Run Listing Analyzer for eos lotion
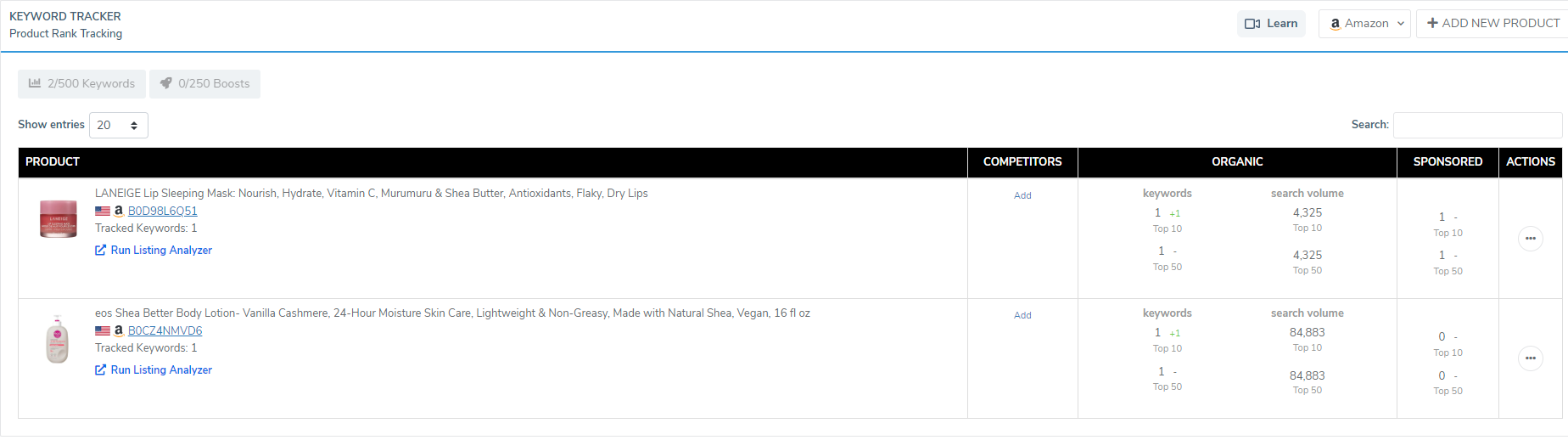This screenshot has height=440, width=1568. click(x=161, y=369)
